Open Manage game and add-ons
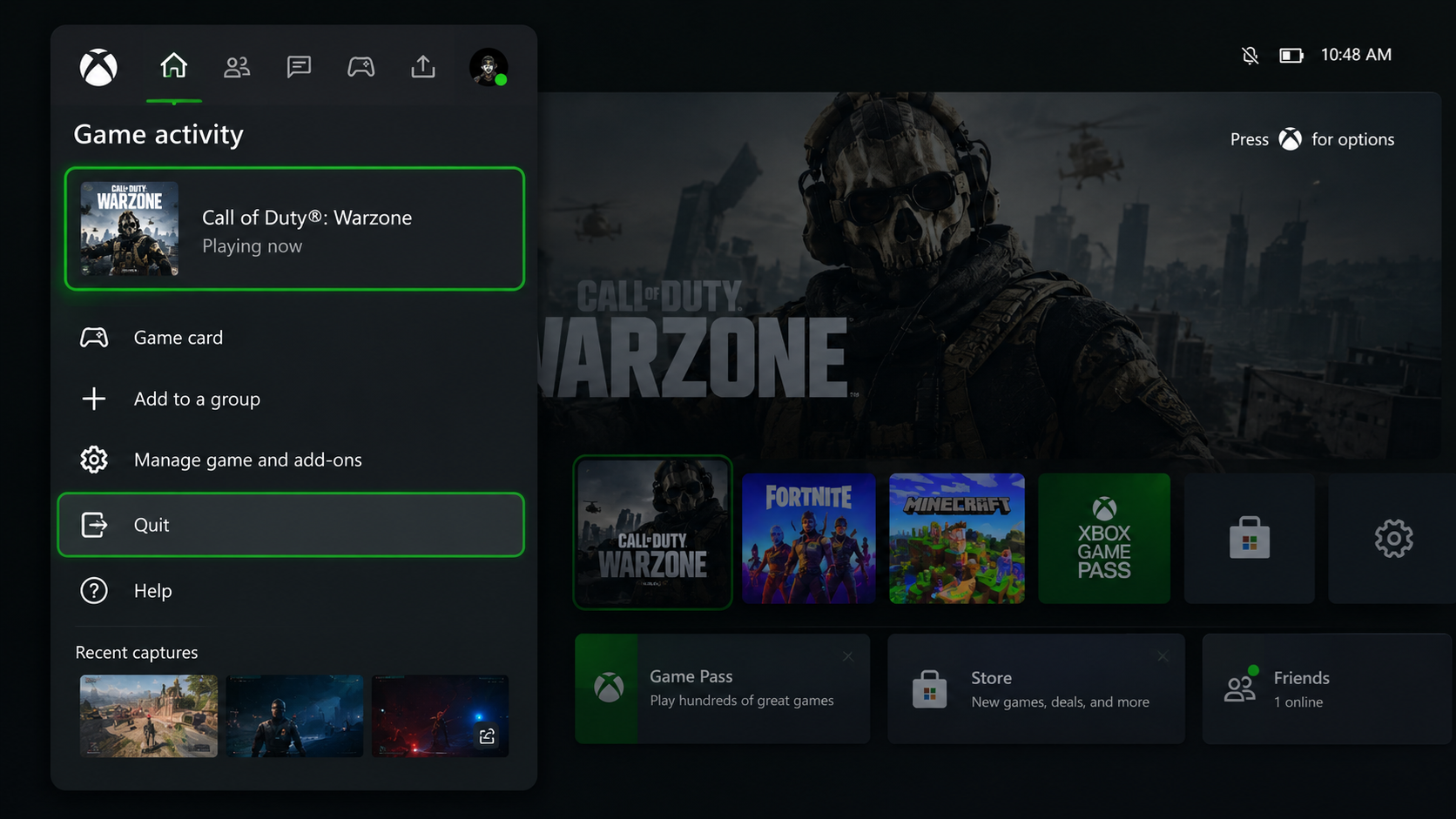This screenshot has width=1456, height=819. click(294, 460)
